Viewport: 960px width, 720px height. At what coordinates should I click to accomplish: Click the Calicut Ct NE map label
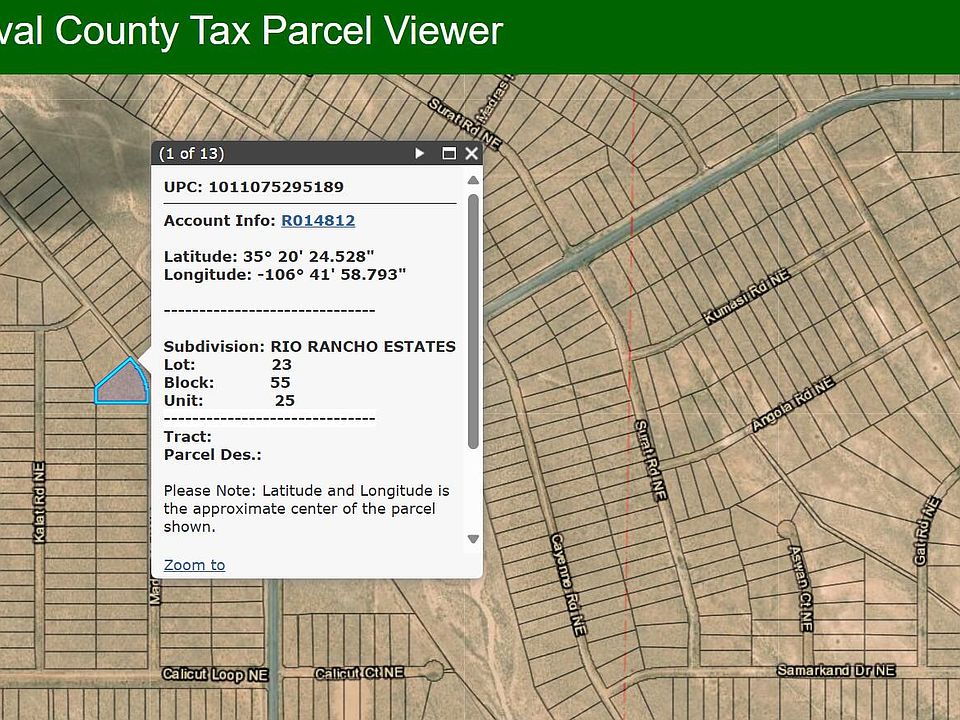[x=359, y=673]
